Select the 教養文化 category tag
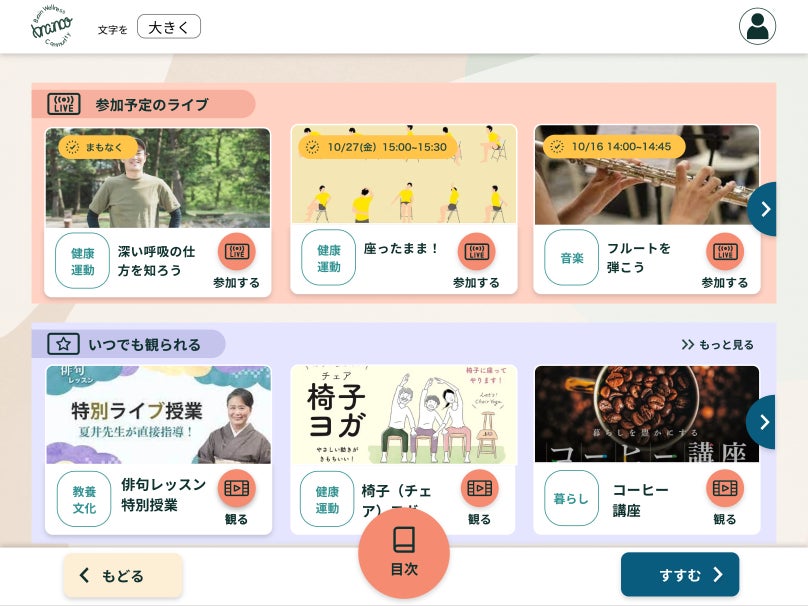808x606 pixels. (x=84, y=499)
